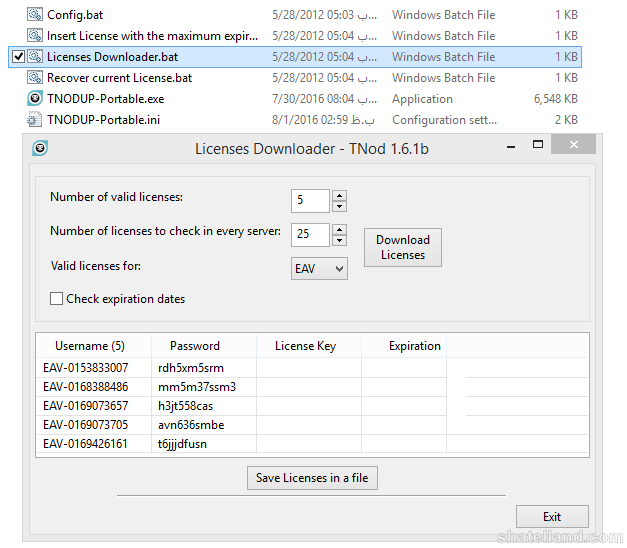Select username EAV-0168388486 row
Viewport: 627px width, 548px height.
click(86, 387)
